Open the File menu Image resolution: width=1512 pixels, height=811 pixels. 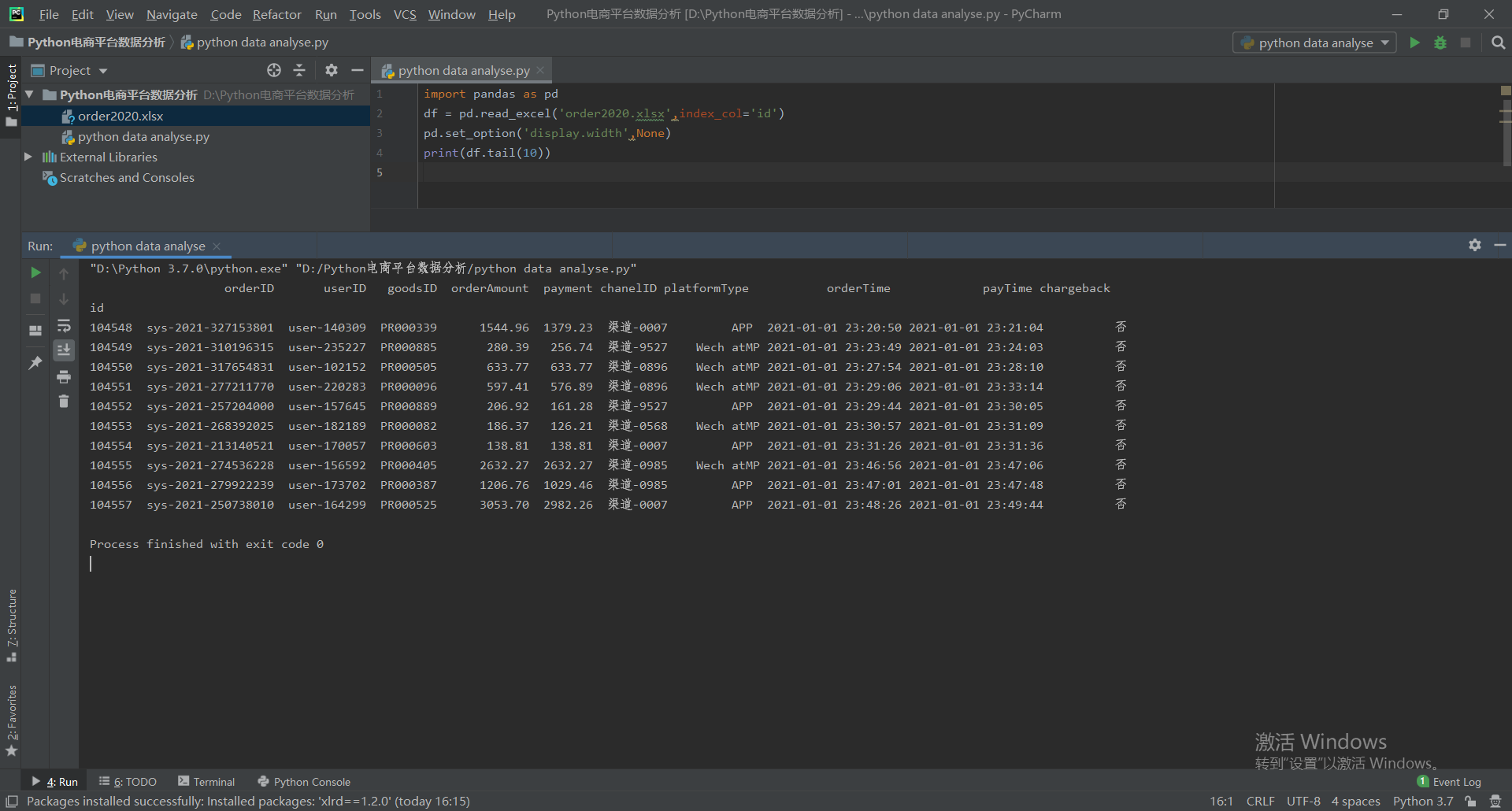[x=49, y=14]
